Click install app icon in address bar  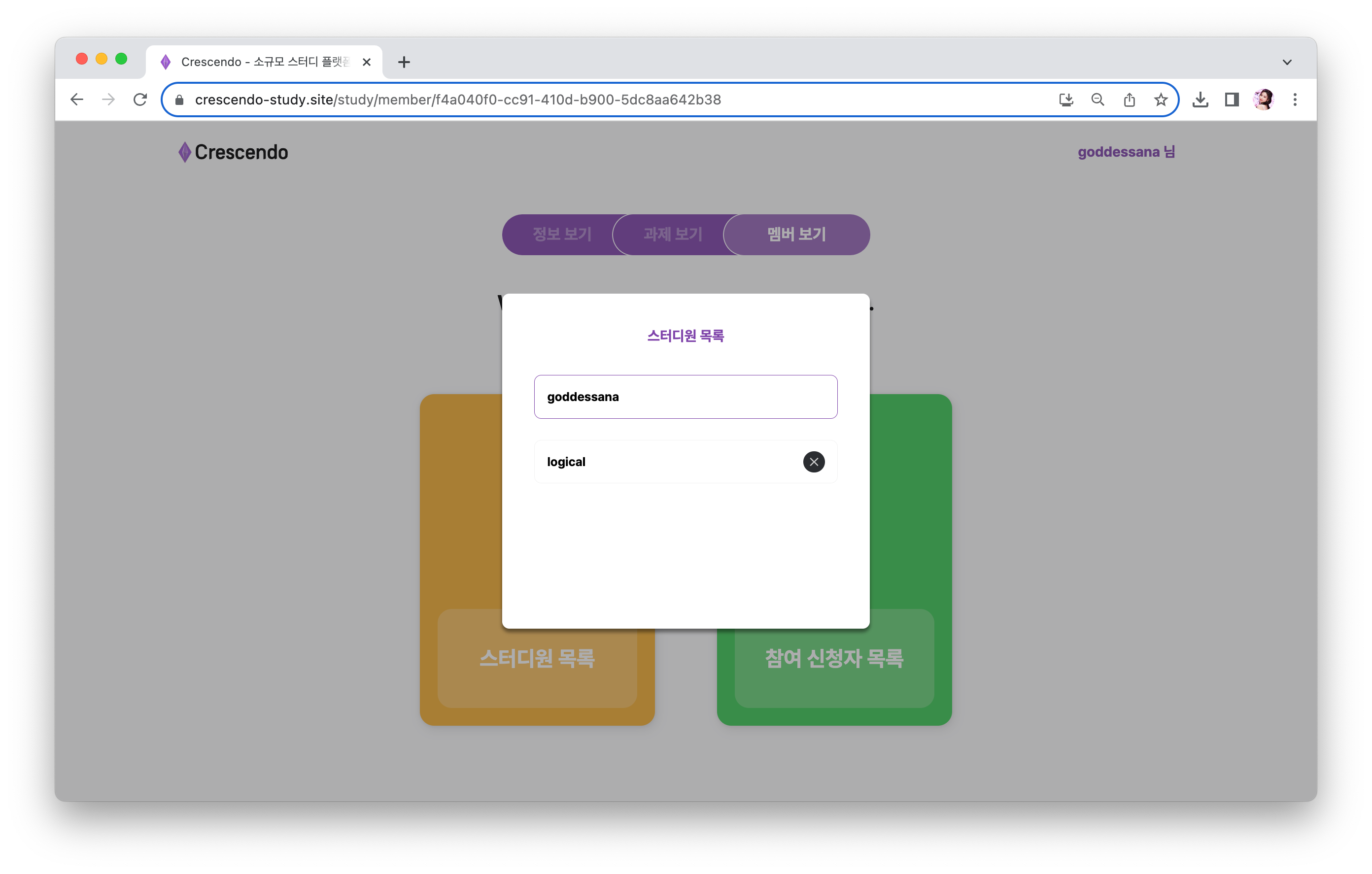(1065, 100)
